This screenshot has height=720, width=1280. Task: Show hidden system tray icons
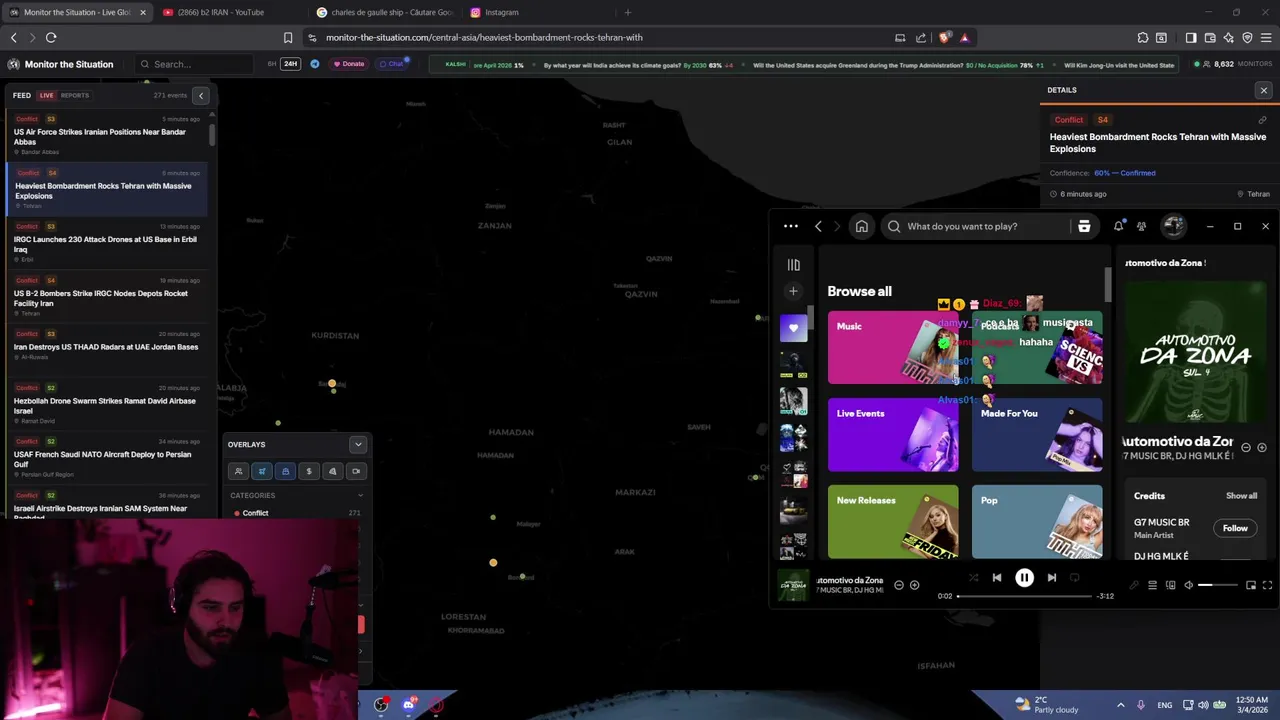(1120, 705)
